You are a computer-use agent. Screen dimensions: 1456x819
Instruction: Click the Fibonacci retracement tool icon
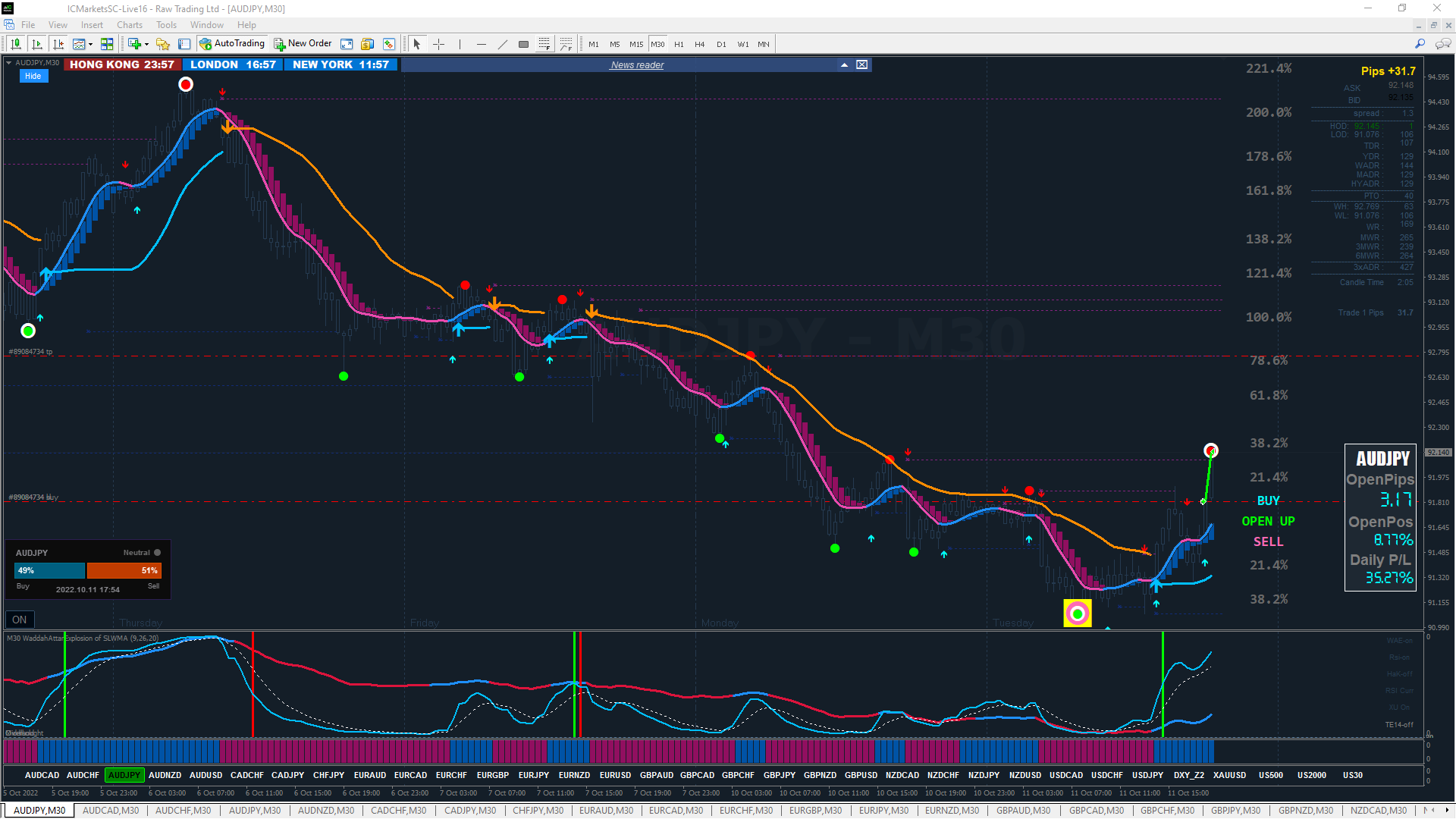pos(544,44)
